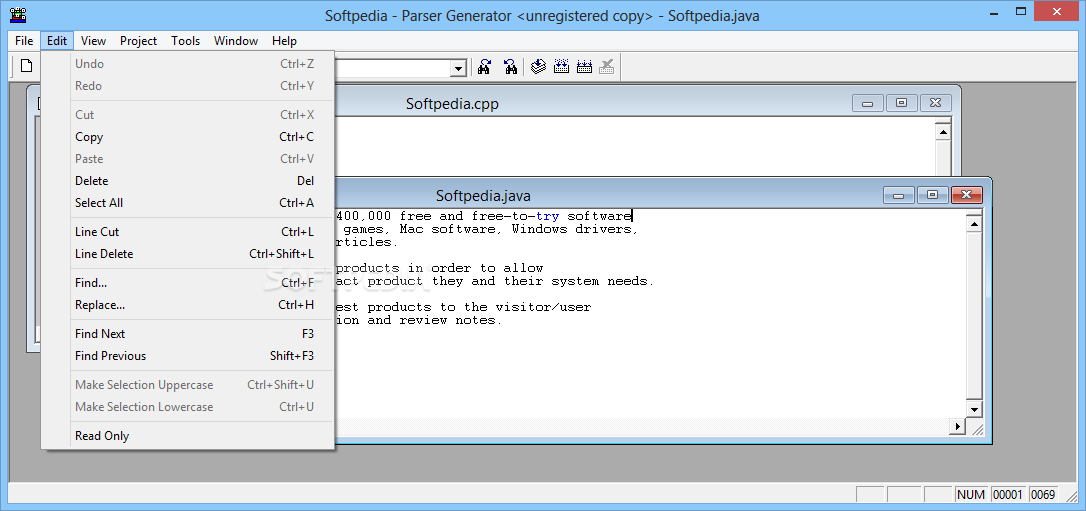Minimize the Softpedia.cpp child window

[867, 103]
